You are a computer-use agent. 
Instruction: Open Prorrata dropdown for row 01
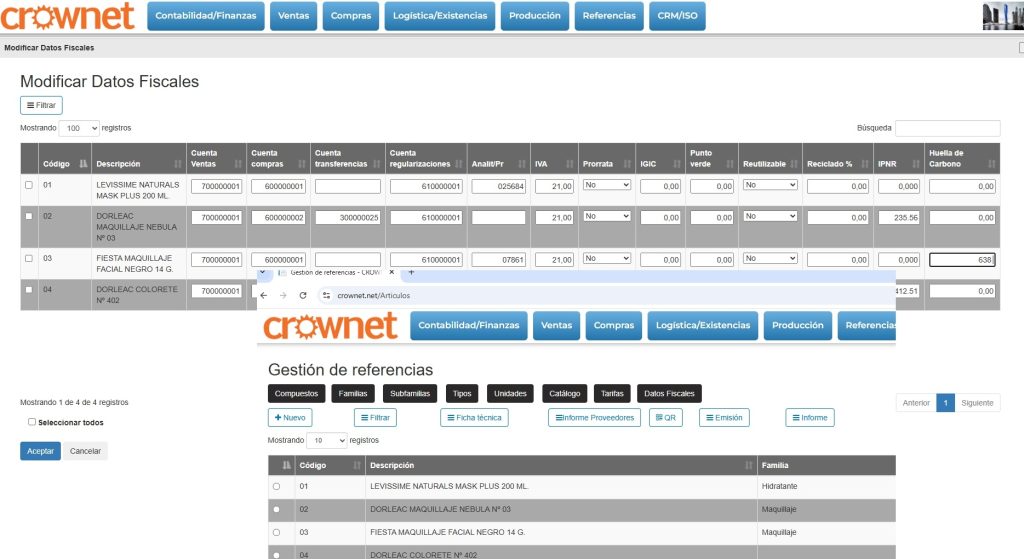[x=607, y=185]
